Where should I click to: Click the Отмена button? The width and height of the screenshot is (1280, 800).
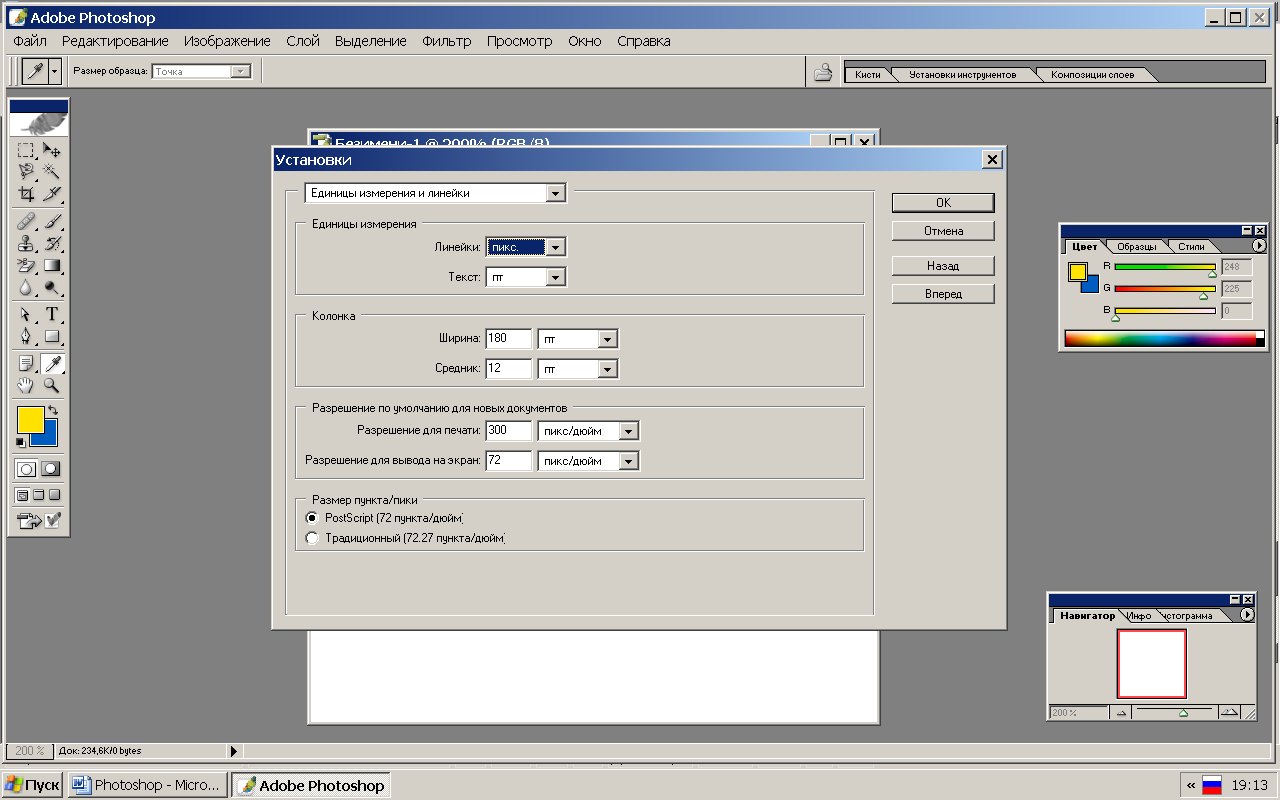point(943,231)
